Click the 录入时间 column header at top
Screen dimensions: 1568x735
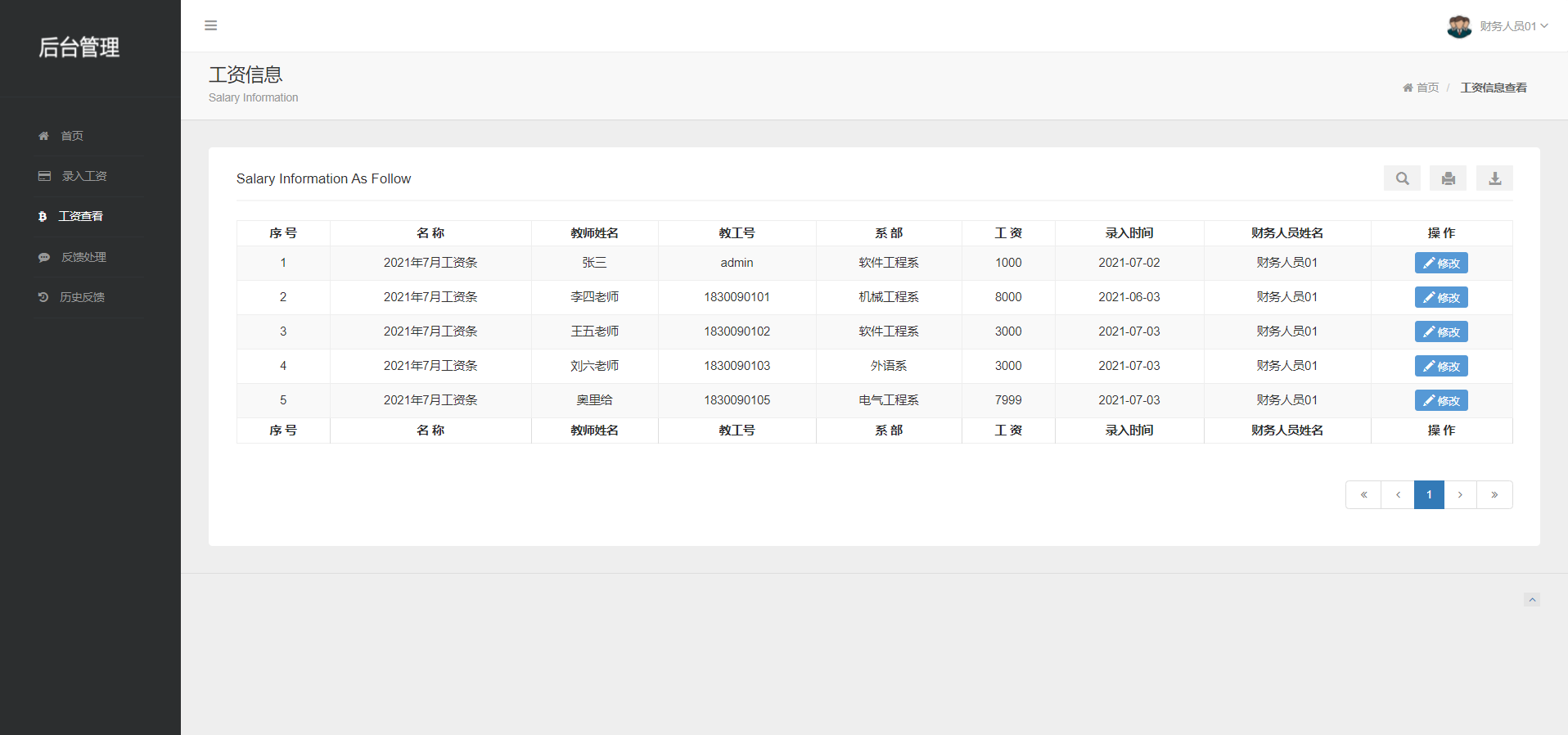pyautogui.click(x=1129, y=233)
